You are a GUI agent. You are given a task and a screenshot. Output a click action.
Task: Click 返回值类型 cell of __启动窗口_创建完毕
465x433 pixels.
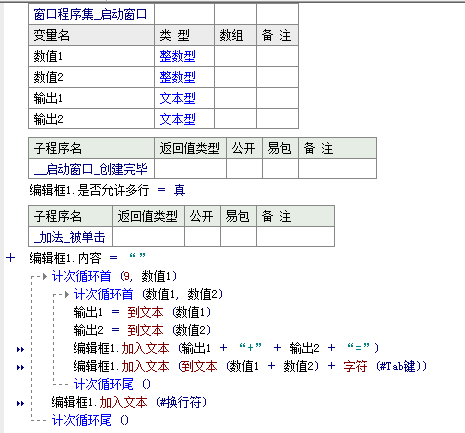(x=190, y=169)
